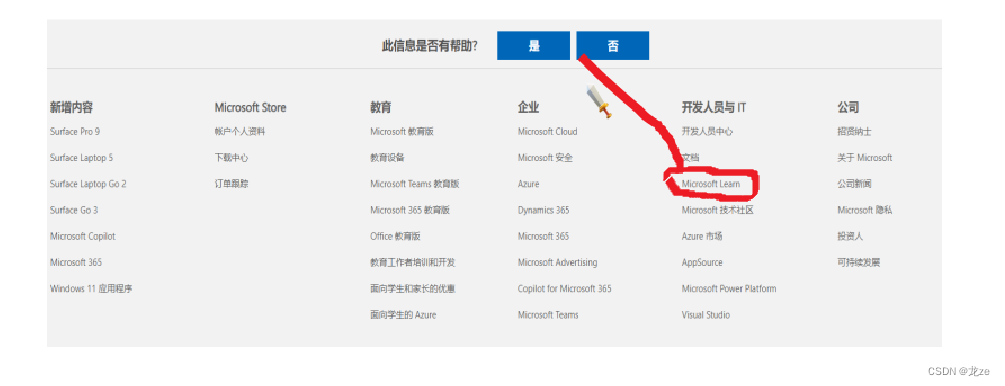Open 文档 link under 开发人员与 IT

(691, 158)
